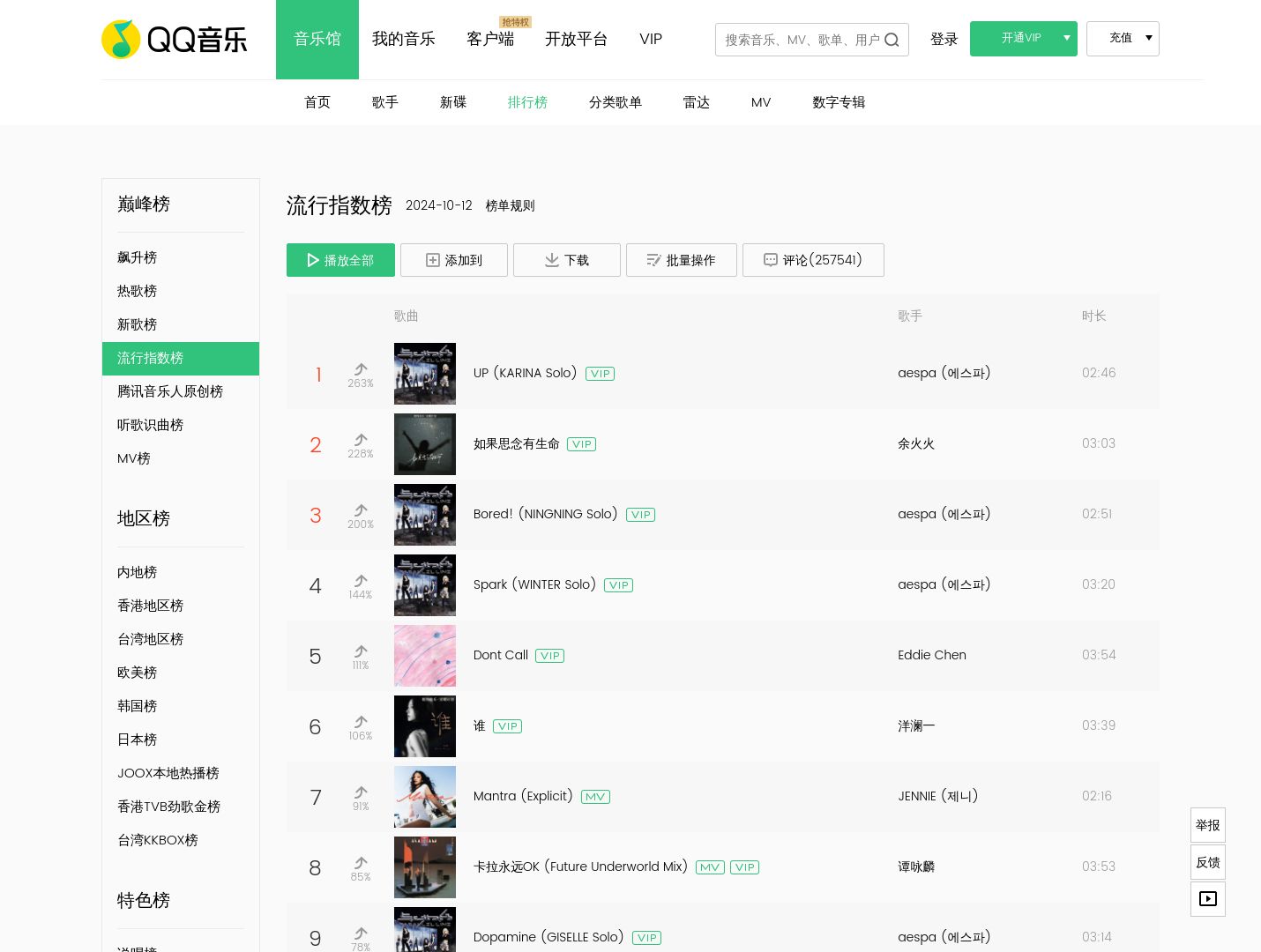Image resolution: width=1261 pixels, height=952 pixels.
Task: Click the 登录 link
Action: pos(944,39)
